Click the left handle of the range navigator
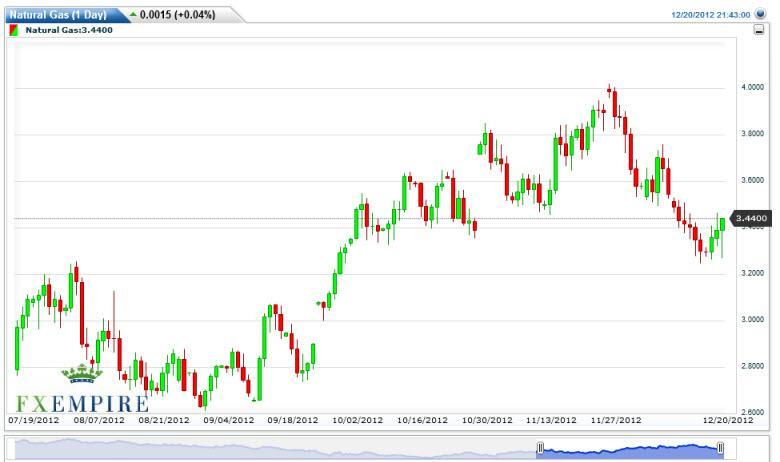780x462 pixels. tap(539, 448)
